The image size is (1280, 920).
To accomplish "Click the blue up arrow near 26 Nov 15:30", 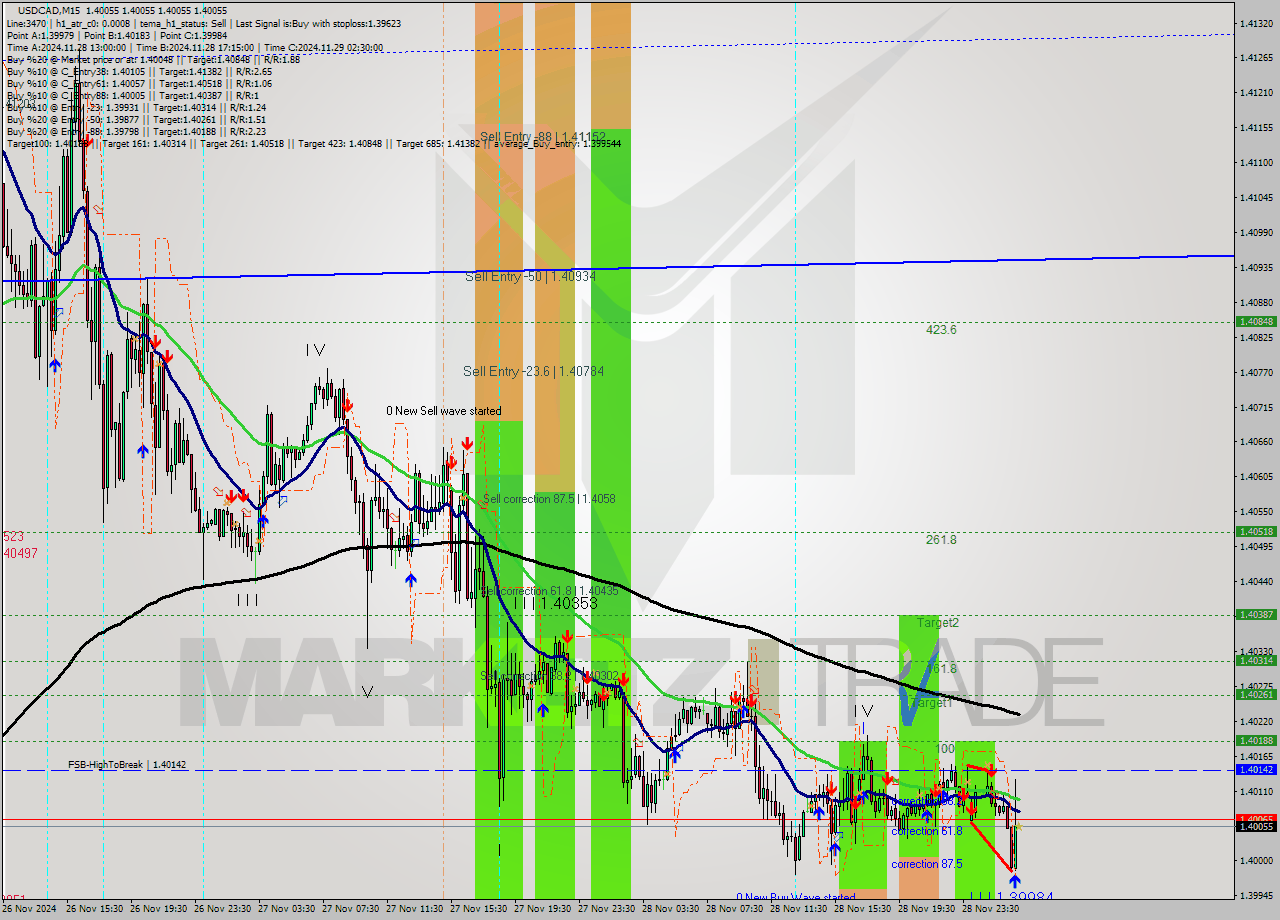I will coord(55,364).
